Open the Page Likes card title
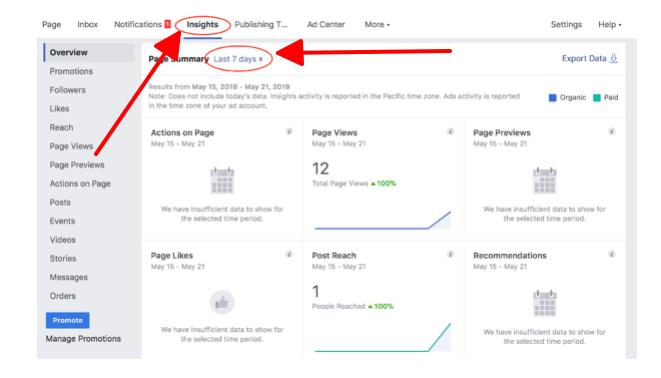Image resolution: width=661 pixels, height=378 pixels. (x=172, y=255)
